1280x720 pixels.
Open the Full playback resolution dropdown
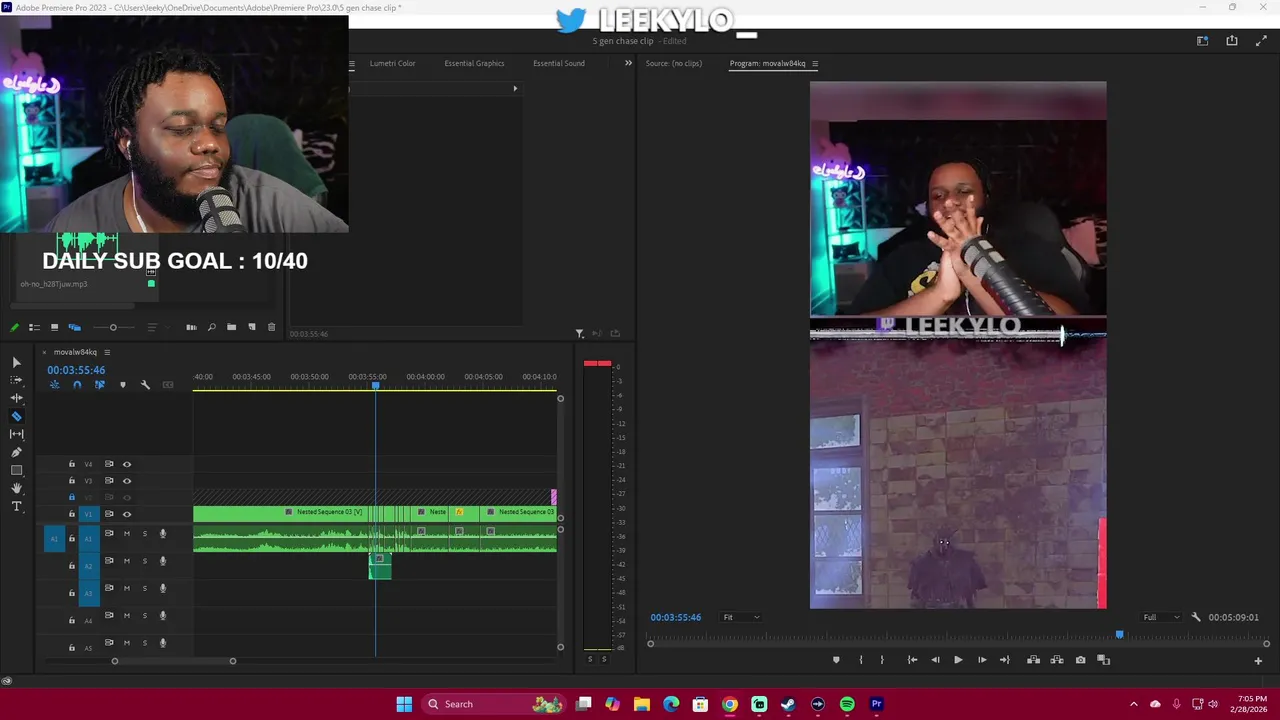(x=1162, y=617)
